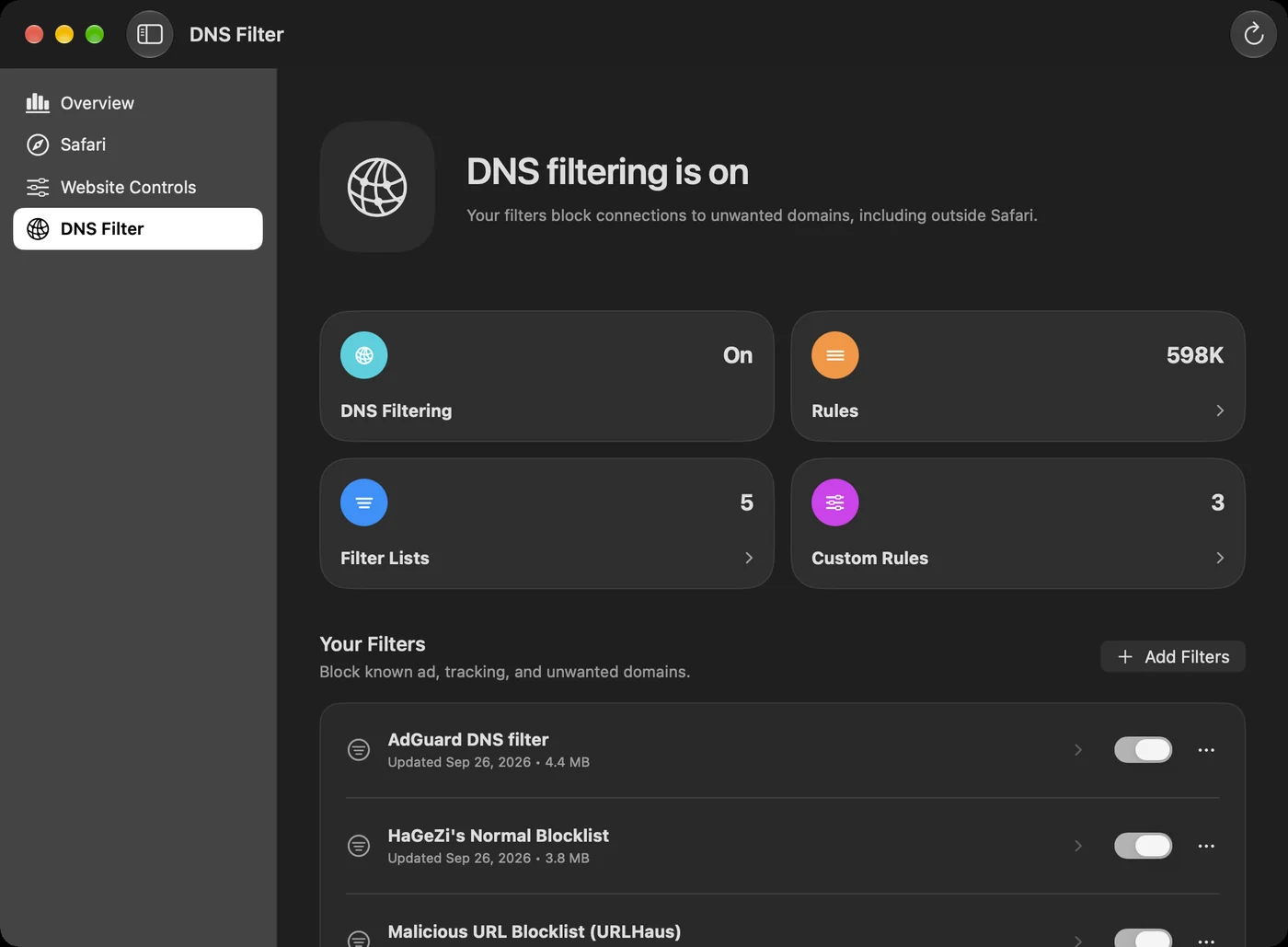Viewport: 1288px width, 947px height.
Task: Click the refresh button at top right
Action: coord(1253,34)
